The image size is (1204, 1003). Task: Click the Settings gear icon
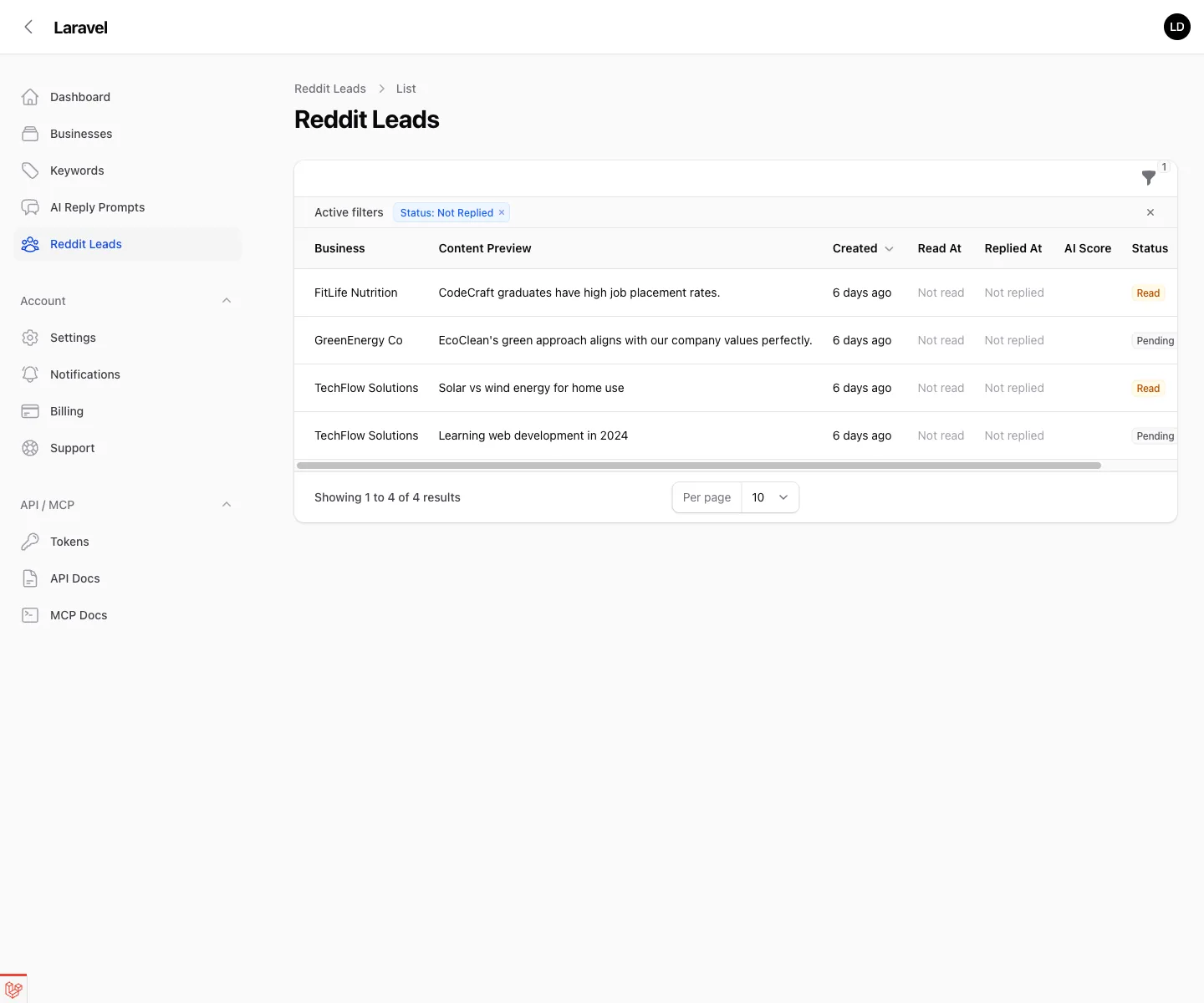click(x=30, y=338)
